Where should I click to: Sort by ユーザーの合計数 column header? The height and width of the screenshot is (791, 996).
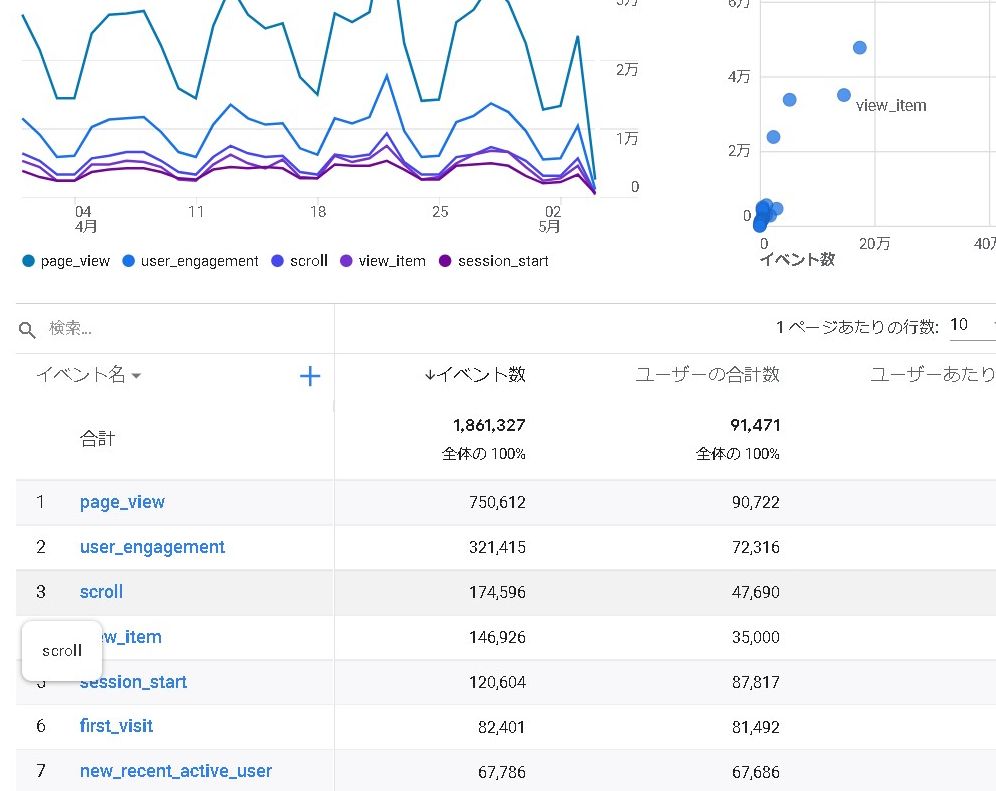[x=707, y=375]
